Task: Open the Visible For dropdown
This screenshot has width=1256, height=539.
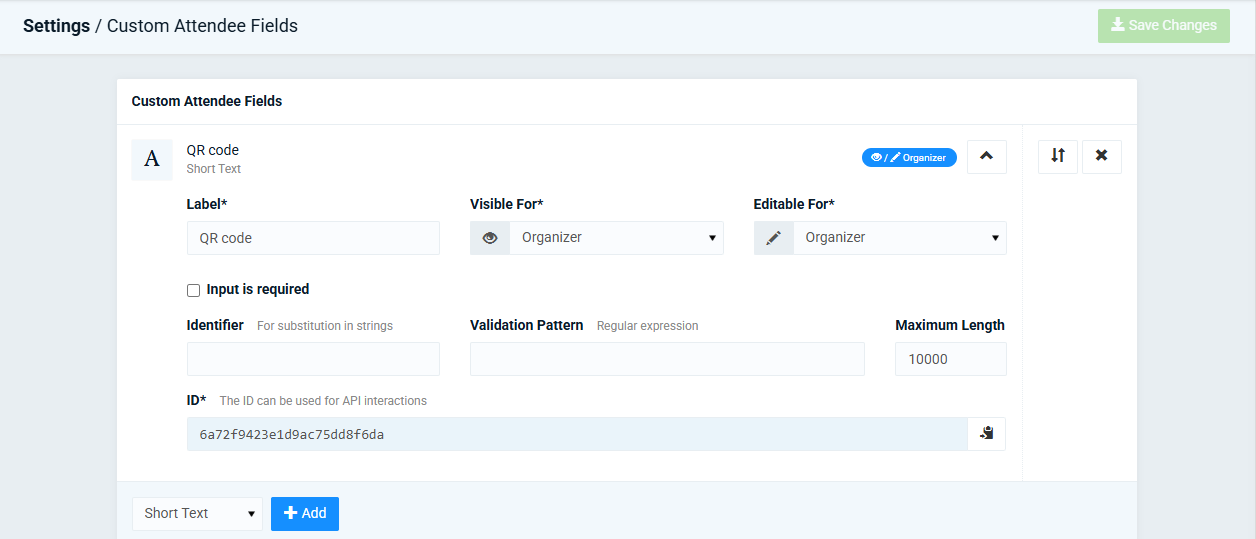Action: [x=617, y=238]
